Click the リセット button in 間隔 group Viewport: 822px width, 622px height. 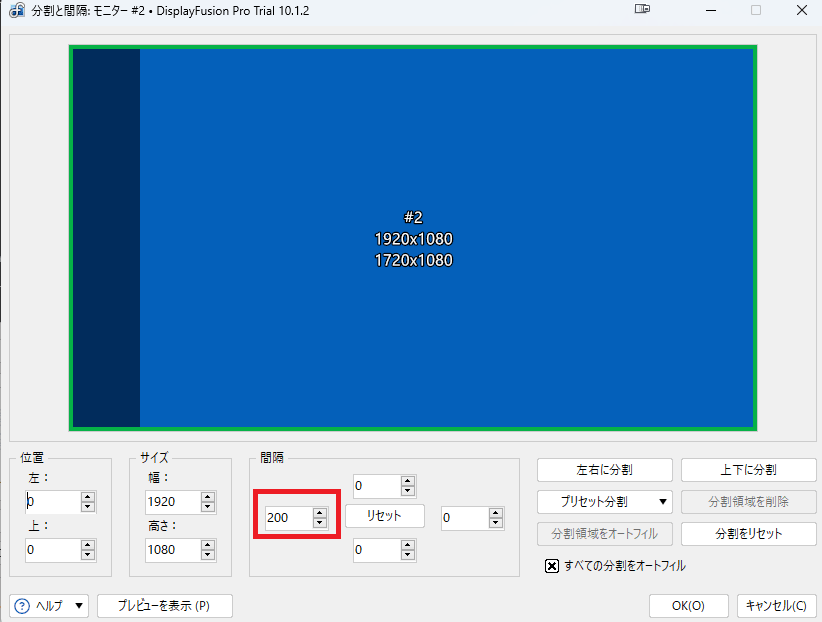385,516
